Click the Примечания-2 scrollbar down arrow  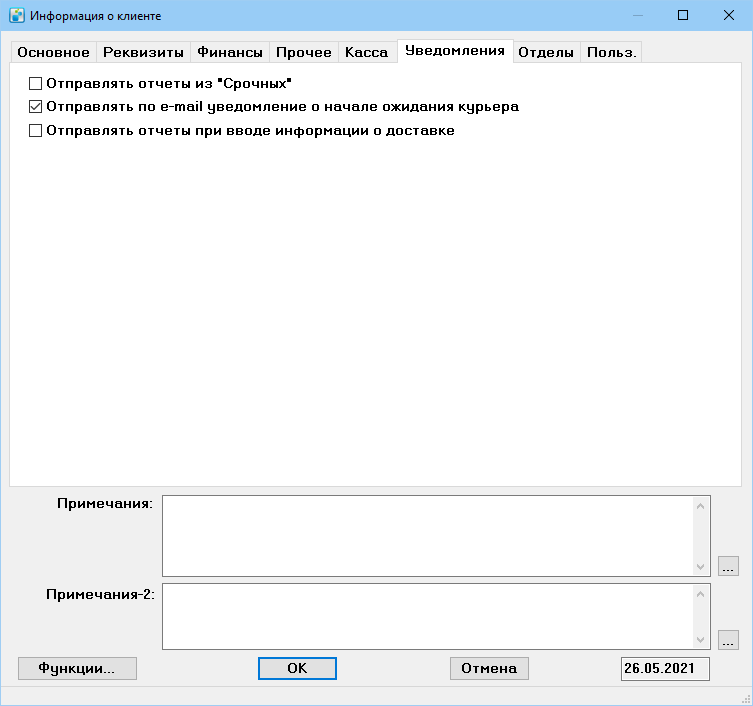pyautogui.click(x=701, y=640)
